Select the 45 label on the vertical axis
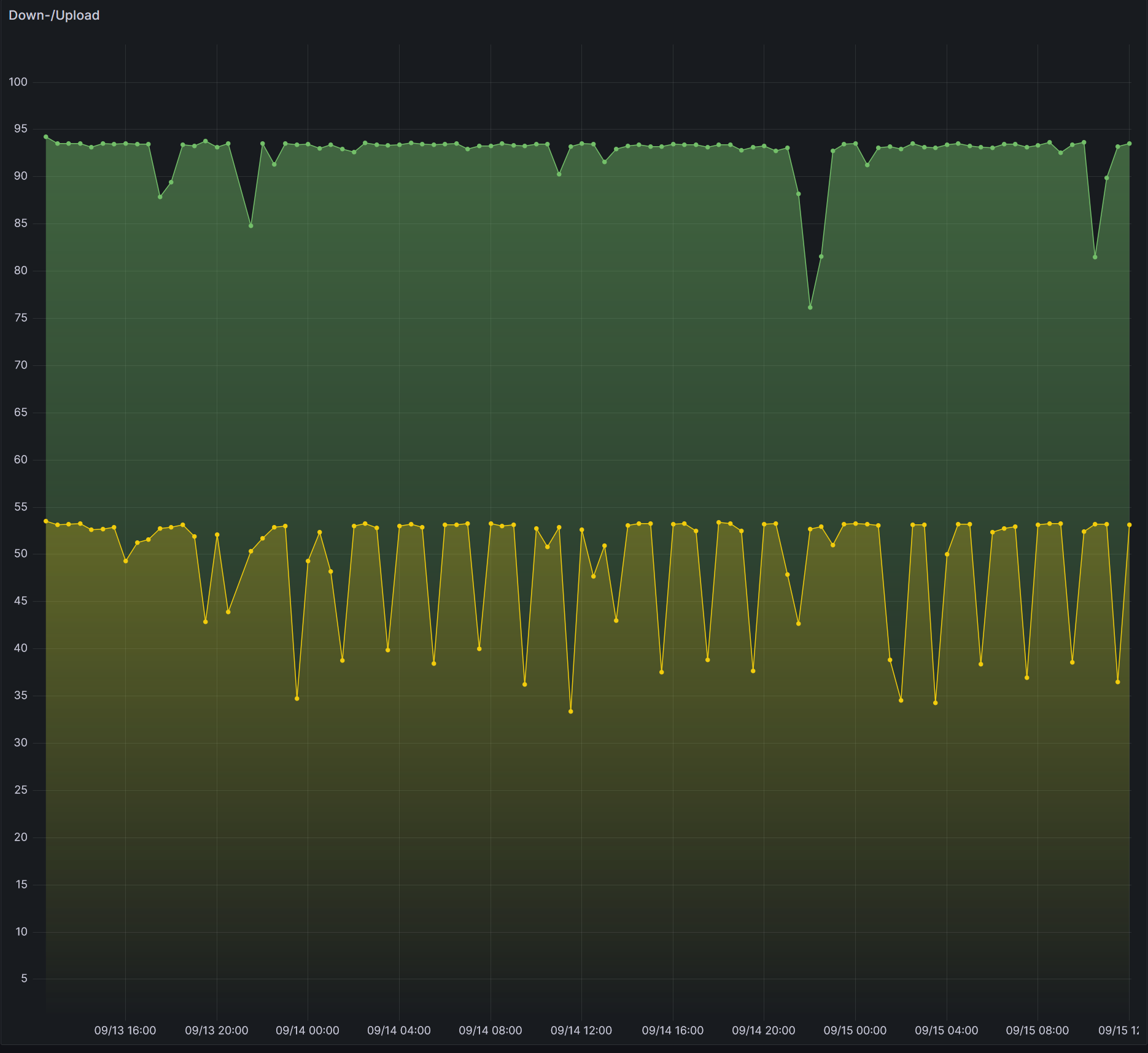Viewport: 1148px width, 1053px height. (21, 601)
